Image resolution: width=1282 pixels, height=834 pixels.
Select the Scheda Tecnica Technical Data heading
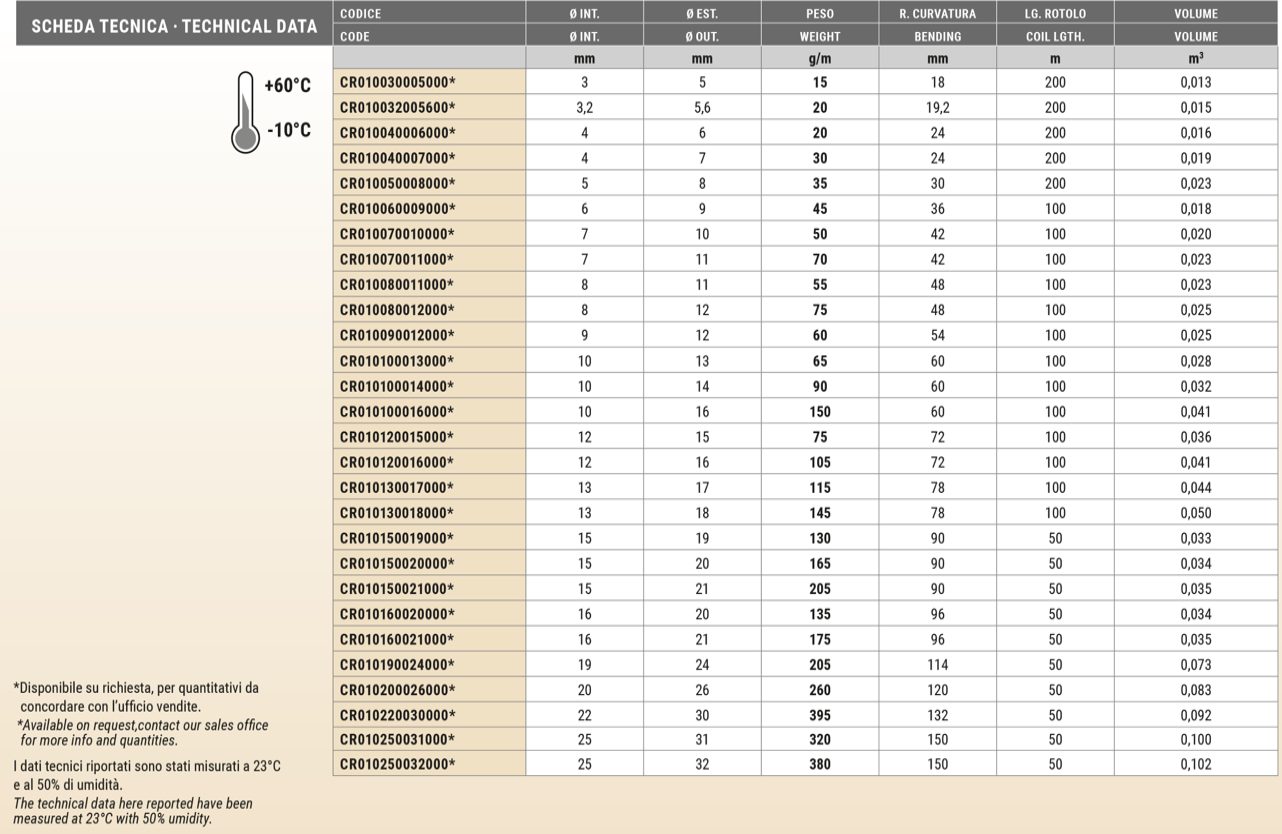click(x=174, y=27)
